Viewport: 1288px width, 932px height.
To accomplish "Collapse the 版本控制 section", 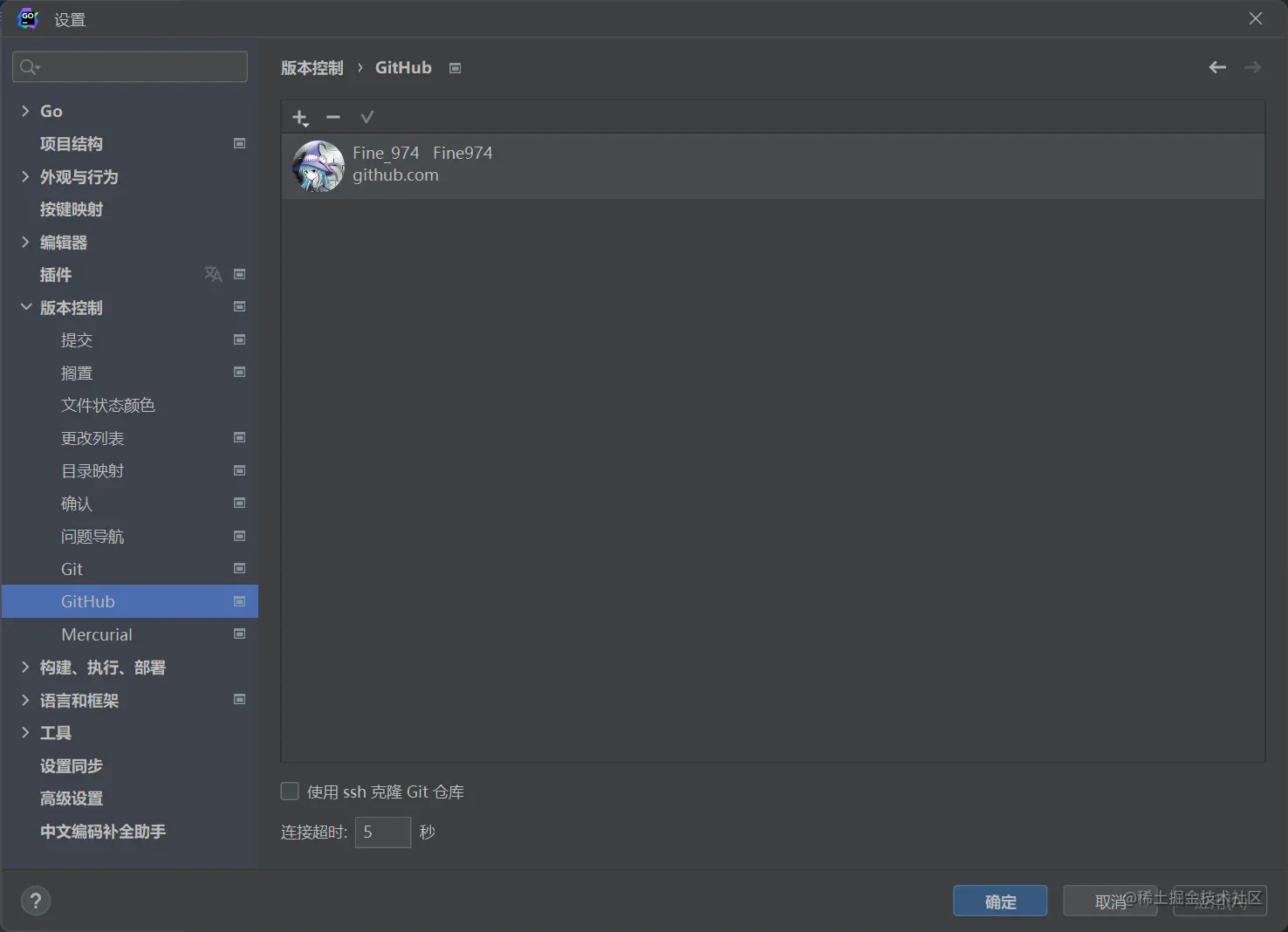I will pyautogui.click(x=25, y=307).
